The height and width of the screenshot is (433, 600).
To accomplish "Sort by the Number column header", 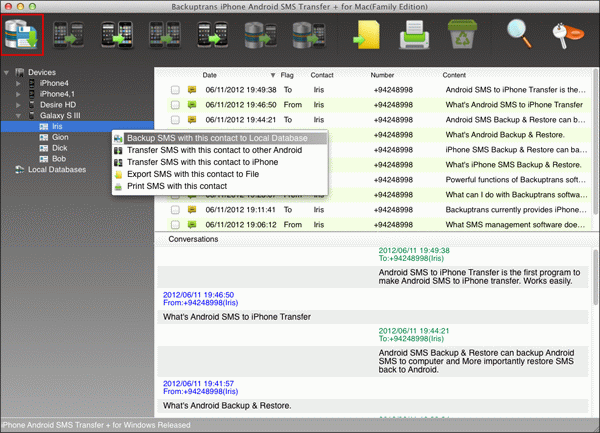I will 382,75.
